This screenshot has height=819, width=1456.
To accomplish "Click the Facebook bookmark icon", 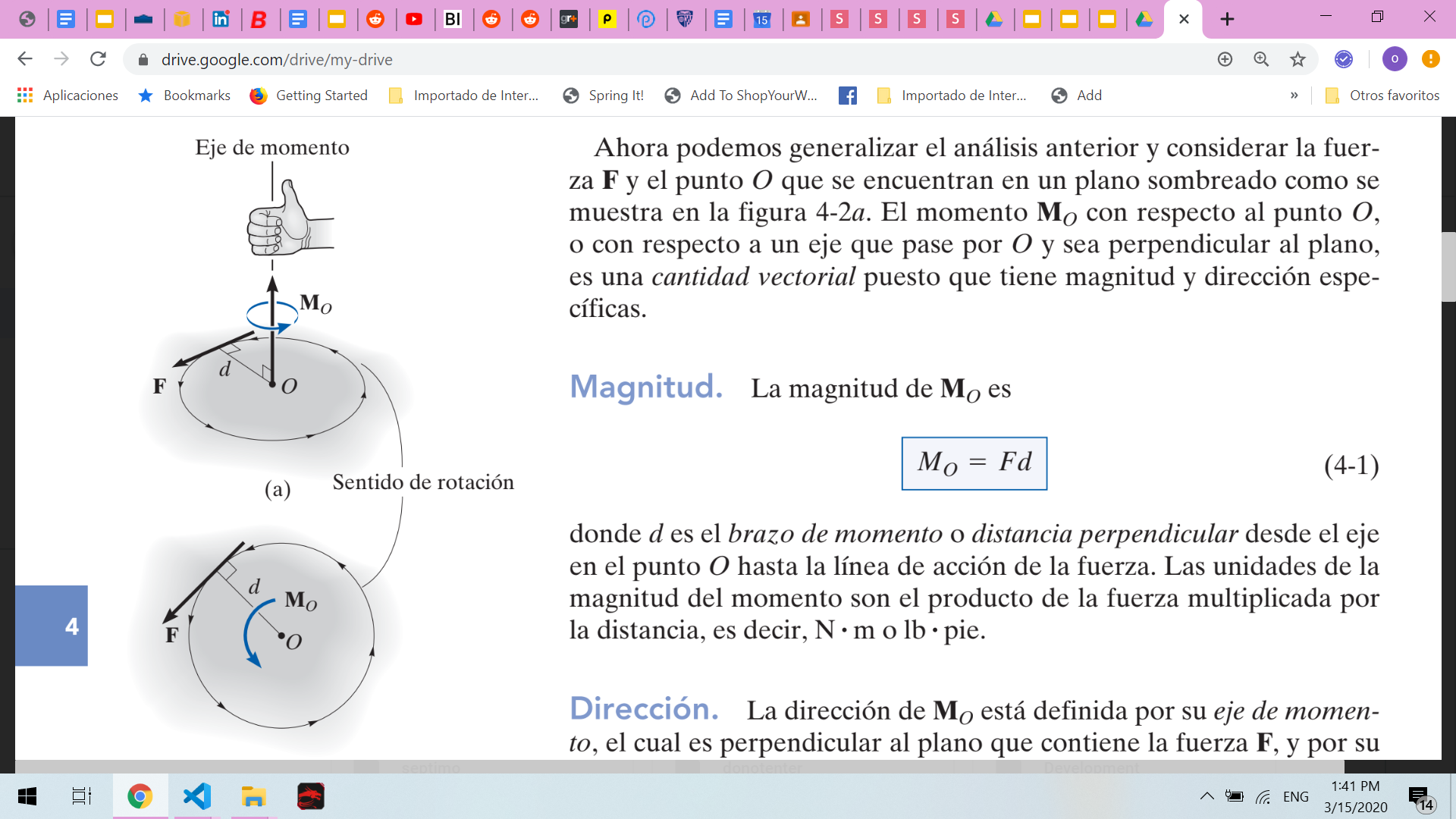I will [x=848, y=96].
